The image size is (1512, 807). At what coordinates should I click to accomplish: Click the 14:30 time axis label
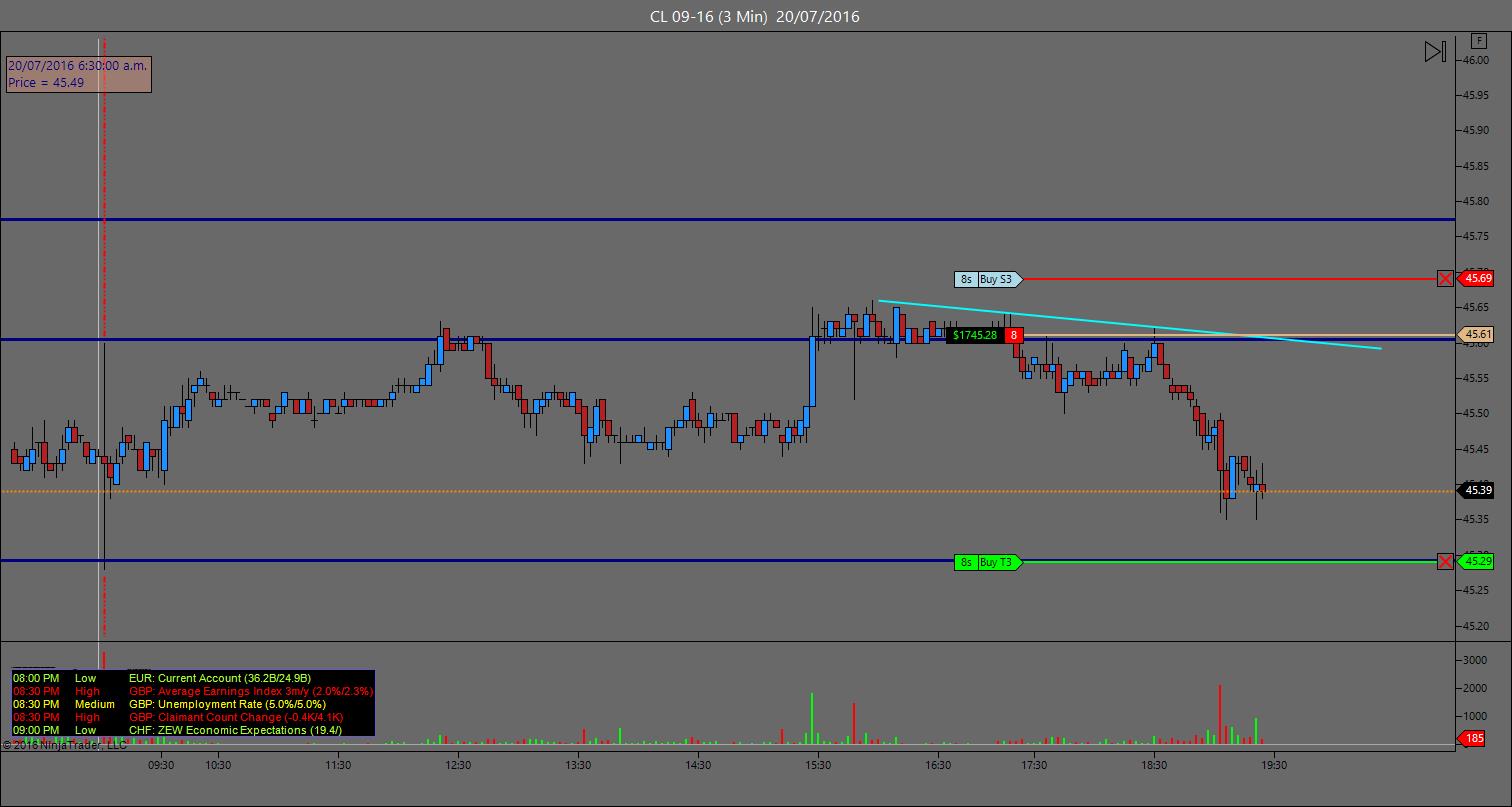click(x=698, y=765)
